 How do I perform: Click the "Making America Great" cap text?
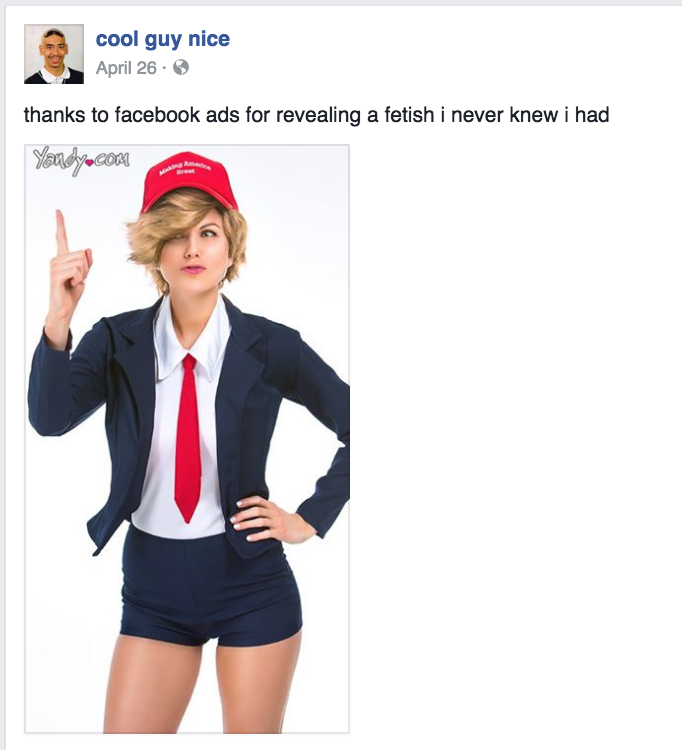(186, 168)
